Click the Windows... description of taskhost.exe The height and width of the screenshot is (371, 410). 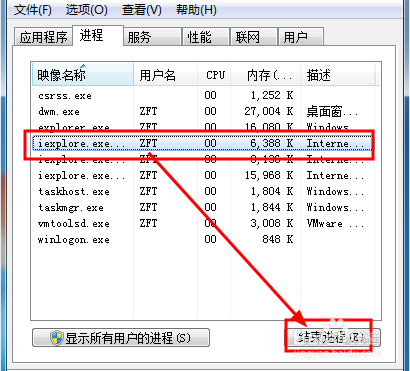pyautogui.click(x=335, y=192)
